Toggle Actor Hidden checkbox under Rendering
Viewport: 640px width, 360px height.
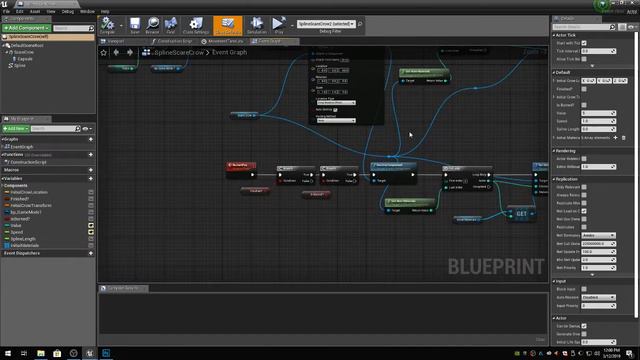584,158
